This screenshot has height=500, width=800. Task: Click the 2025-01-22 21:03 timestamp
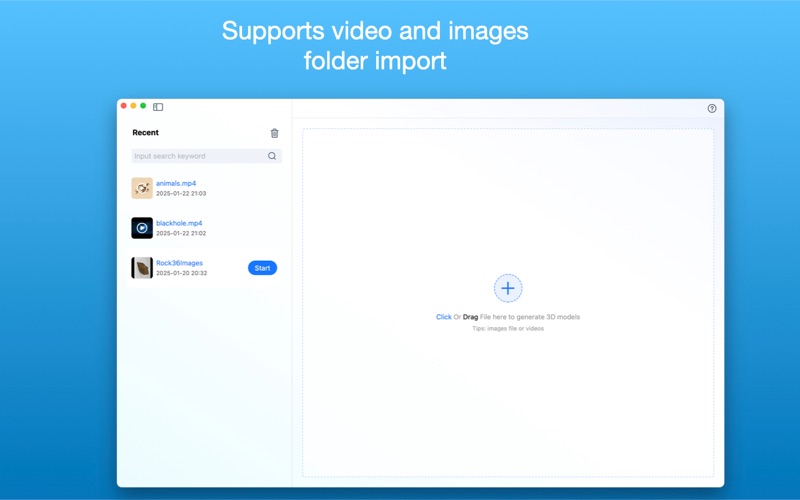(181, 193)
